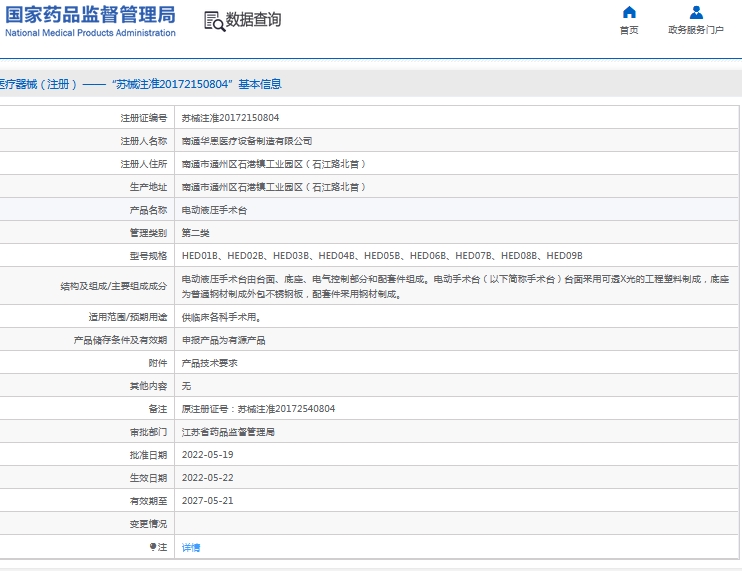The image size is (742, 571).
Task: Click 供临床各科手术用 intended use text
Action: pos(221,317)
